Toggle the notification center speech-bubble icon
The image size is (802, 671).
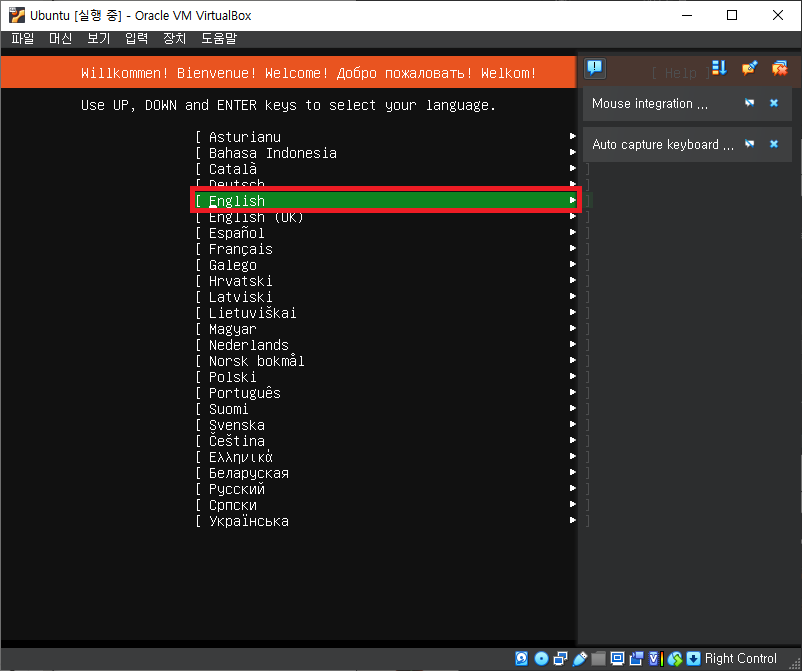click(595, 68)
